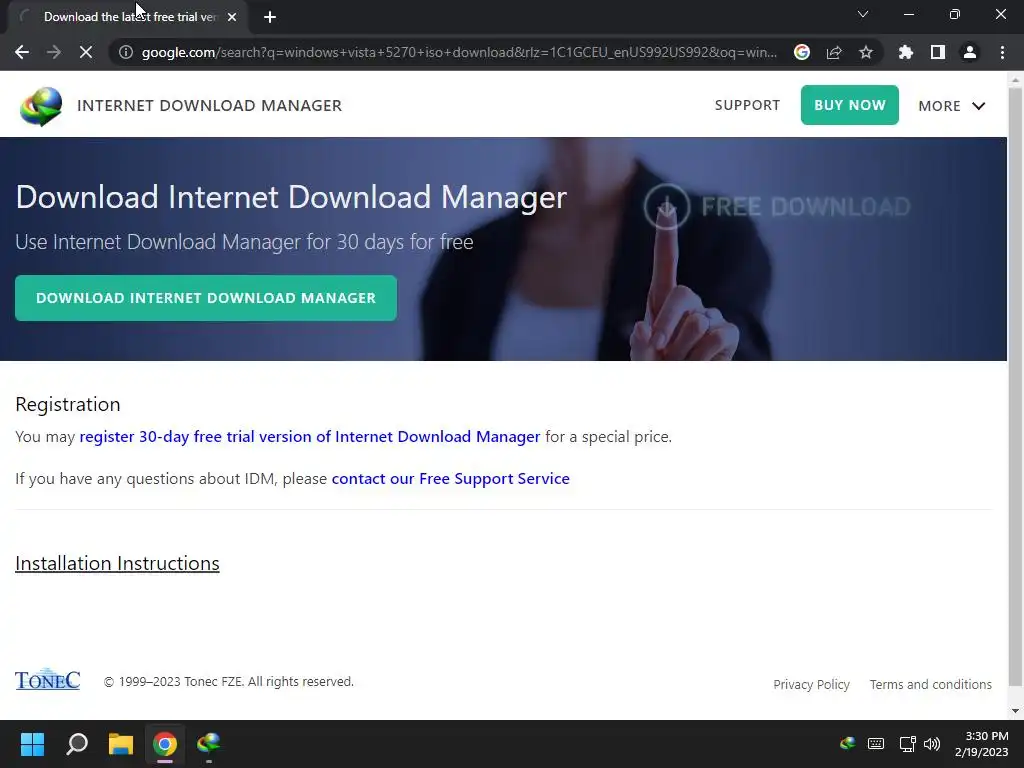The height and width of the screenshot is (768, 1024).
Task: Open the Windows Start menu
Action: click(x=32, y=744)
